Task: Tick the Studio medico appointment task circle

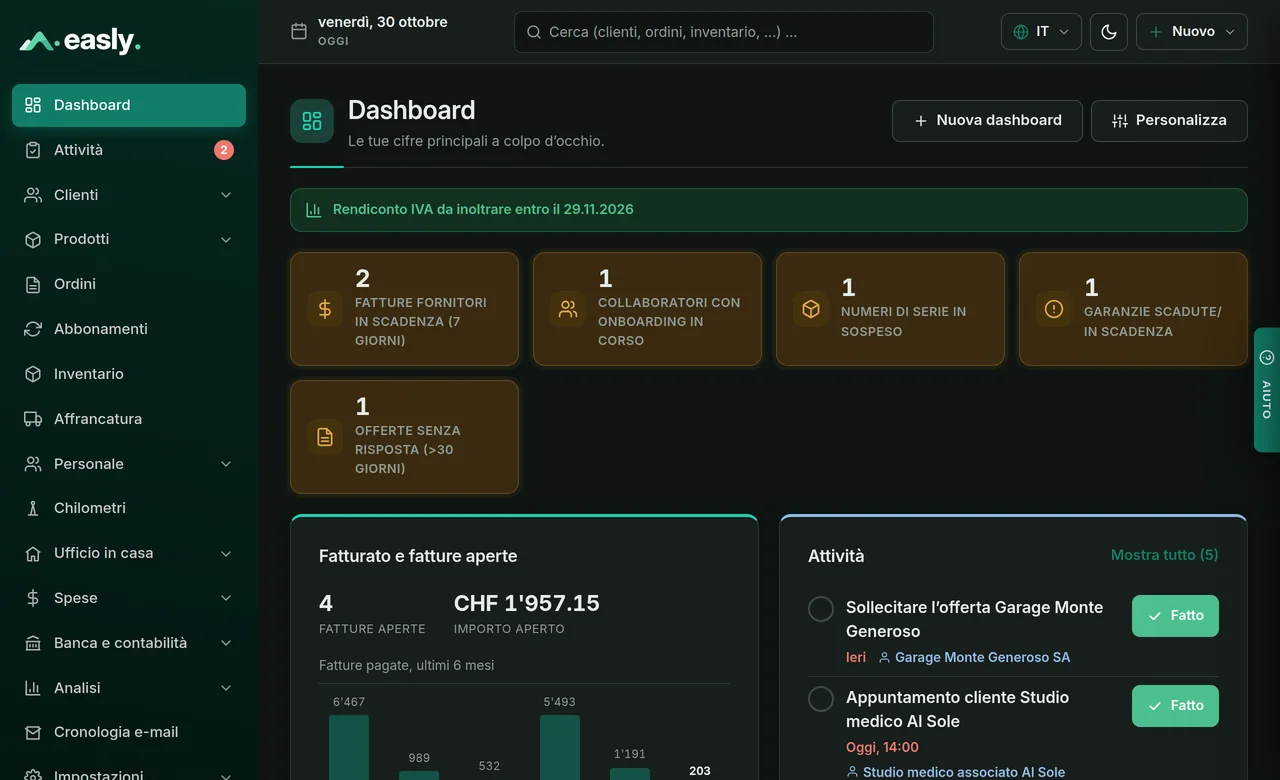Action: [x=821, y=699]
